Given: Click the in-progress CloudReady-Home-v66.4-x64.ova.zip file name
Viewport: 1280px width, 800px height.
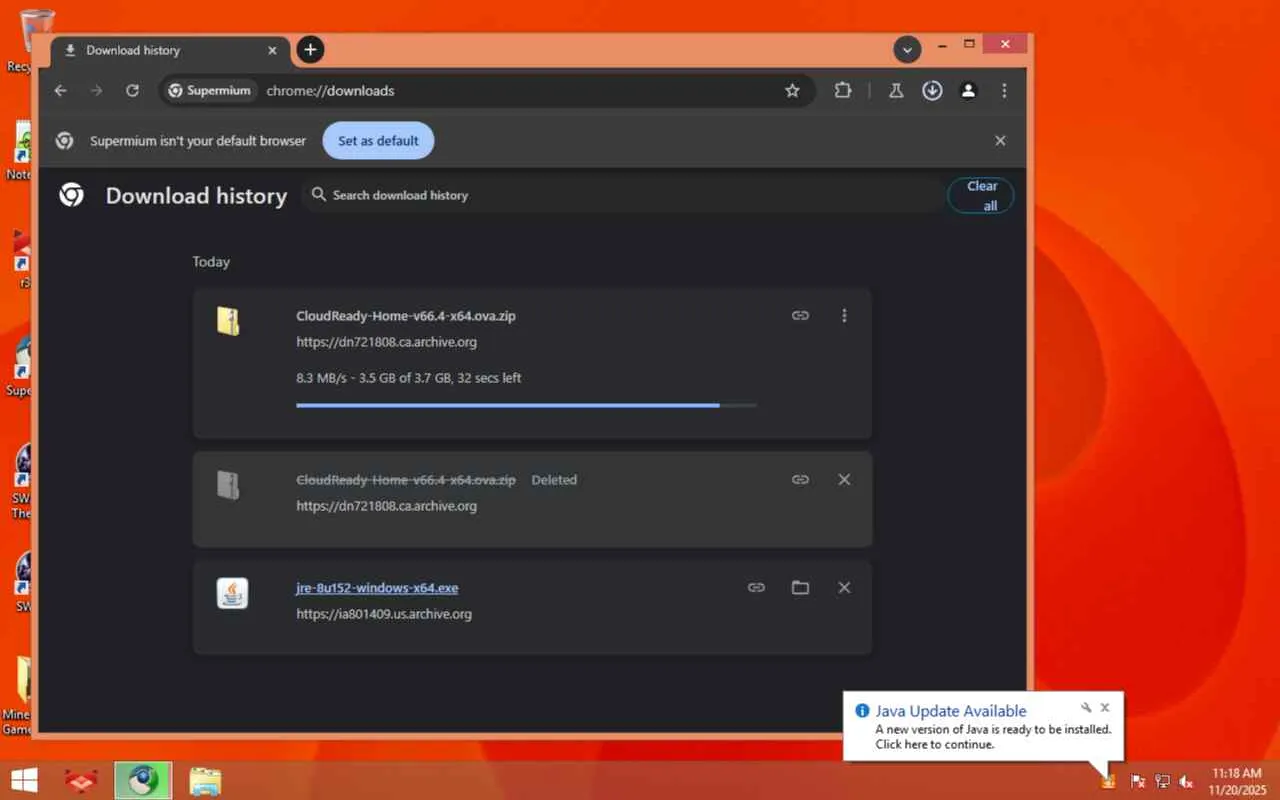Looking at the screenshot, I should pyautogui.click(x=406, y=316).
